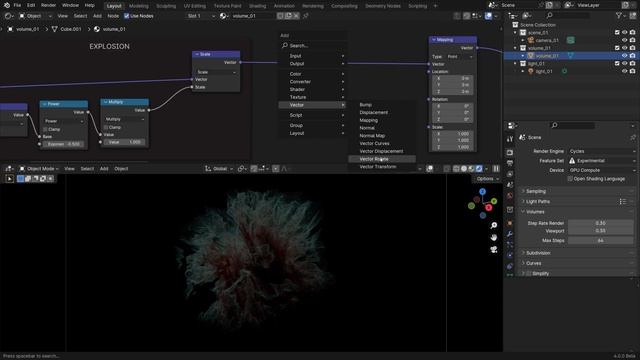Switch to rendered viewport shading
The image size is (640, 360).
pyautogui.click(x=479, y=169)
